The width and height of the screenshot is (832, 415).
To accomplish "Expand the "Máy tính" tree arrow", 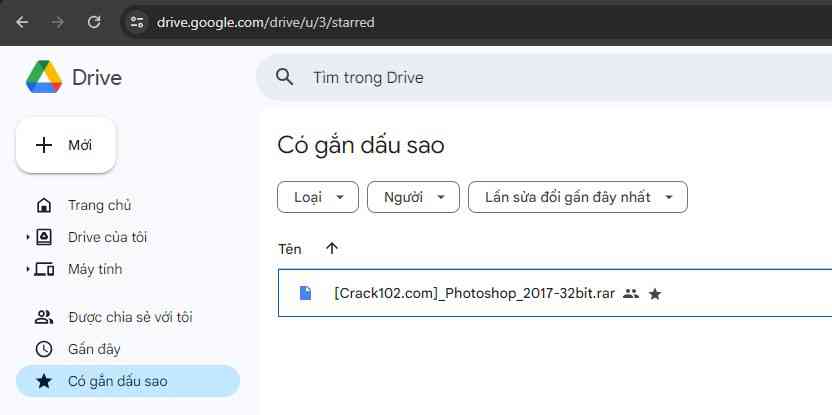I will coord(28,270).
